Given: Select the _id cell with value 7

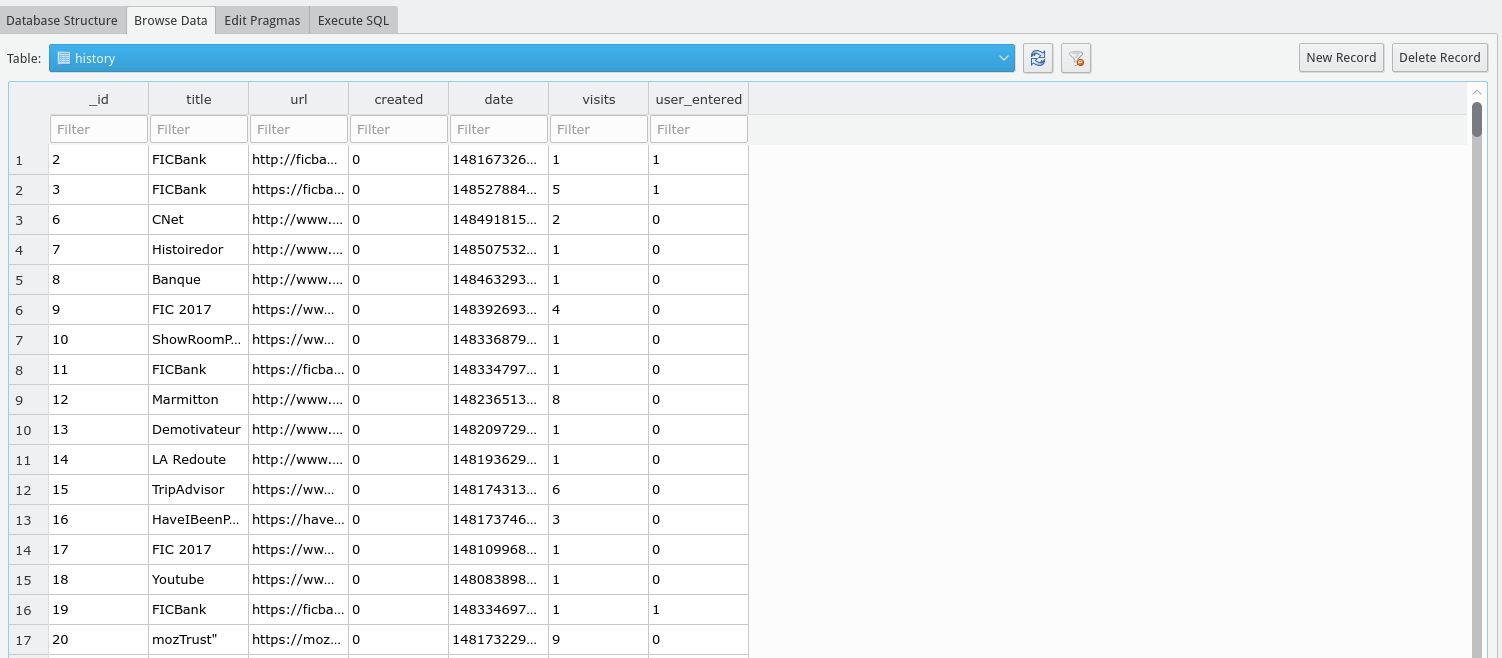Looking at the screenshot, I should click(99, 250).
